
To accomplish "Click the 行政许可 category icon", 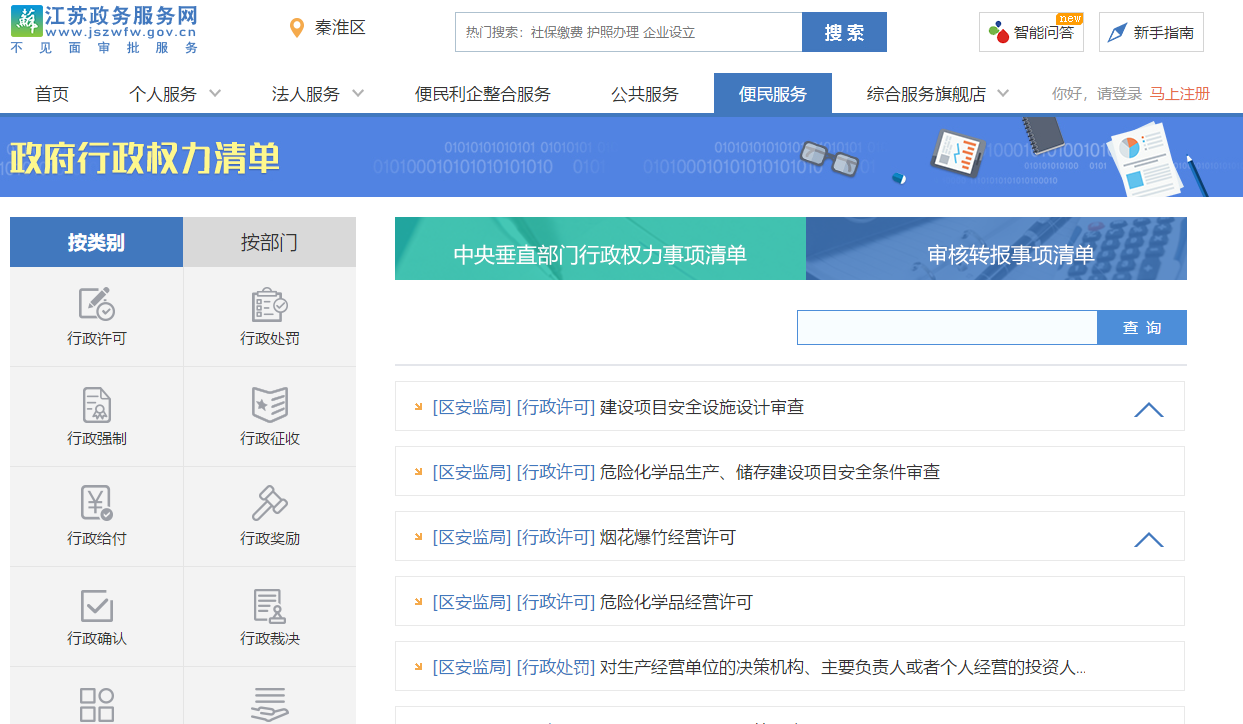I will (97, 304).
